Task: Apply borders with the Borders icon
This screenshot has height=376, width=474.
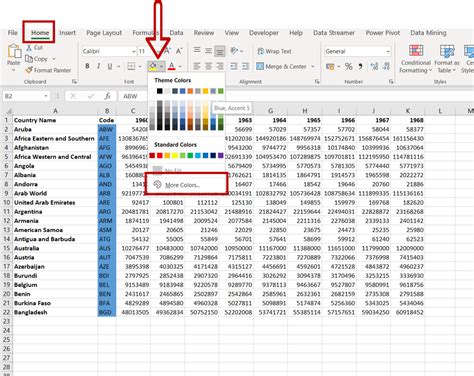Action: point(131,66)
